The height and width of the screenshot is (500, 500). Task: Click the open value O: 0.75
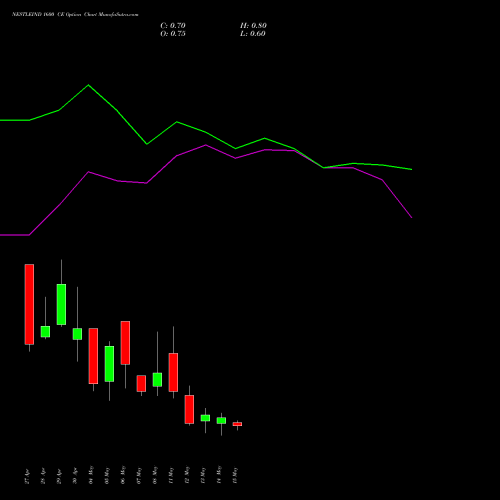[x=173, y=34]
